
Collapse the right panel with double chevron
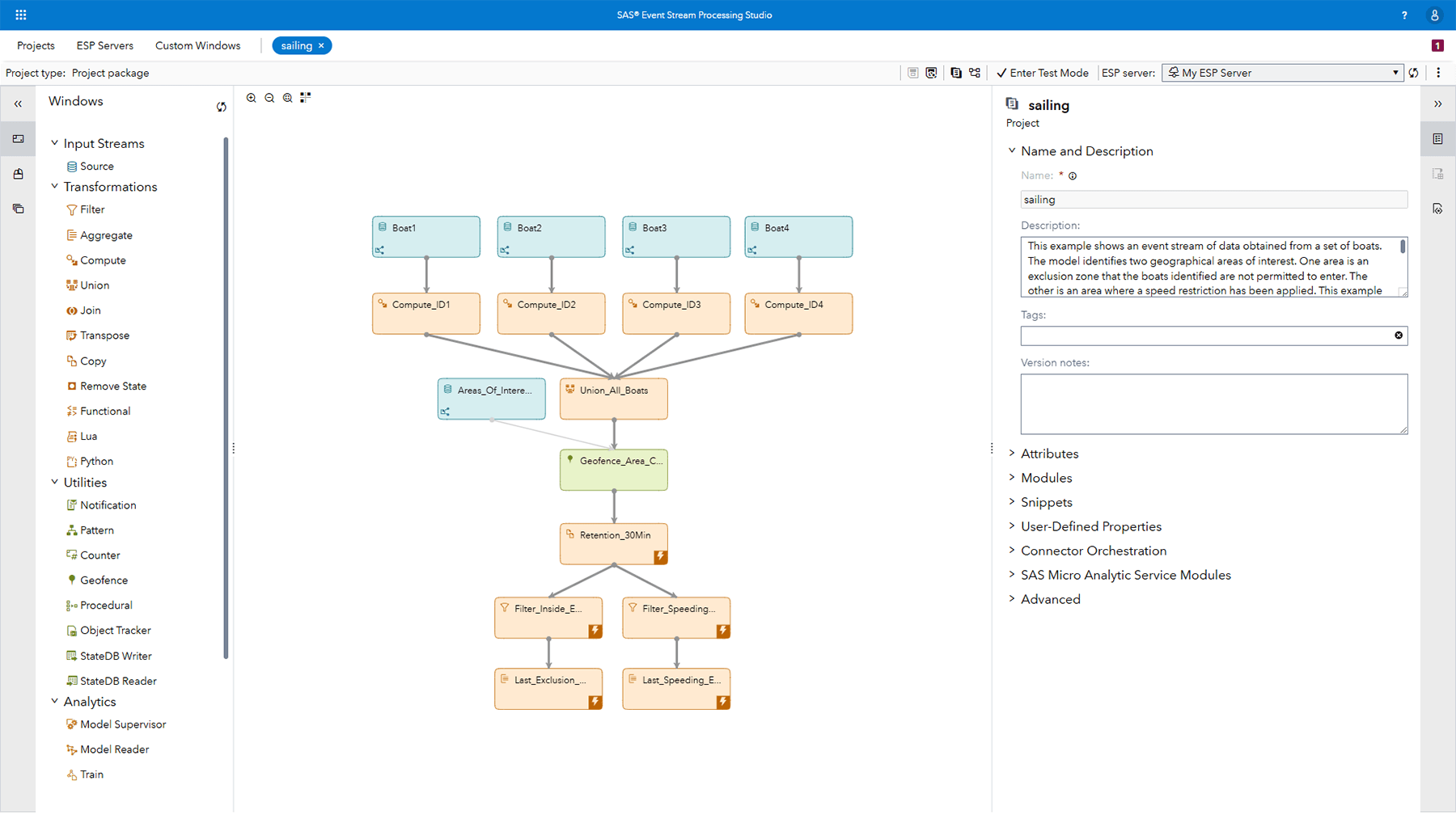tap(1437, 104)
